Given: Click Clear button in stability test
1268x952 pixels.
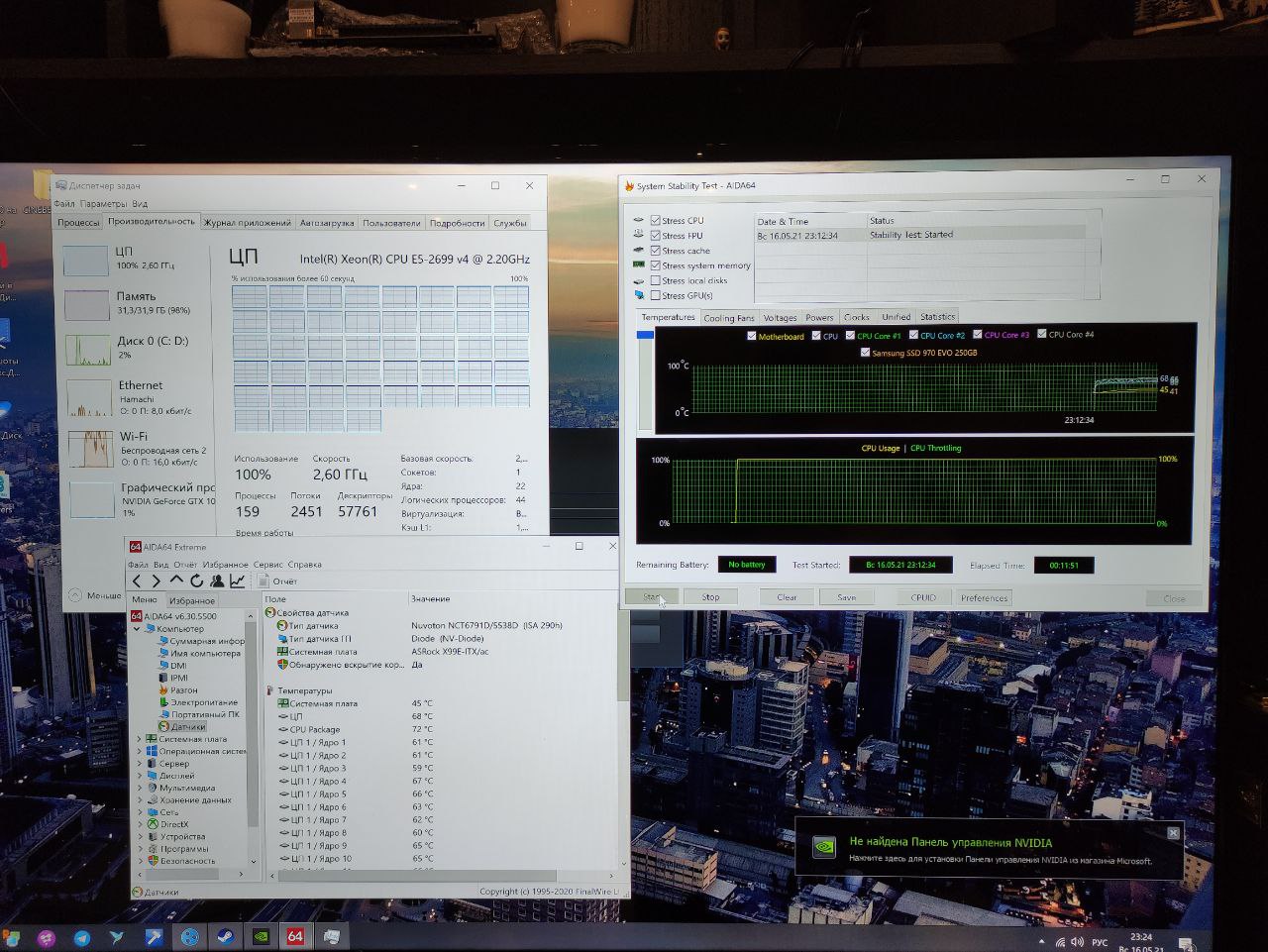Looking at the screenshot, I should (x=787, y=596).
